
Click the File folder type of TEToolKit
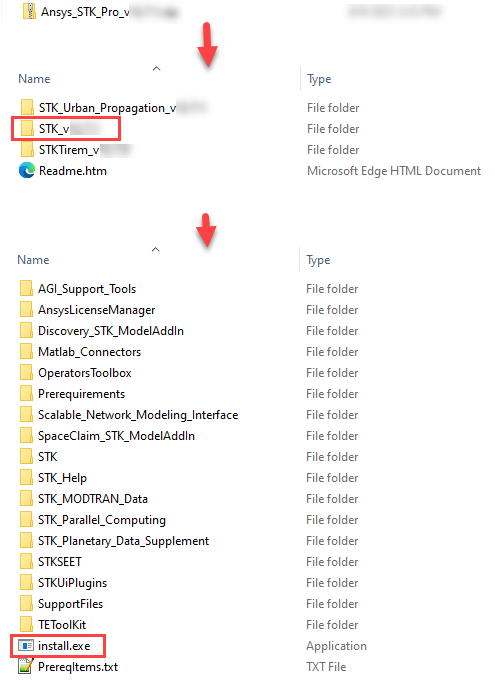click(x=332, y=625)
